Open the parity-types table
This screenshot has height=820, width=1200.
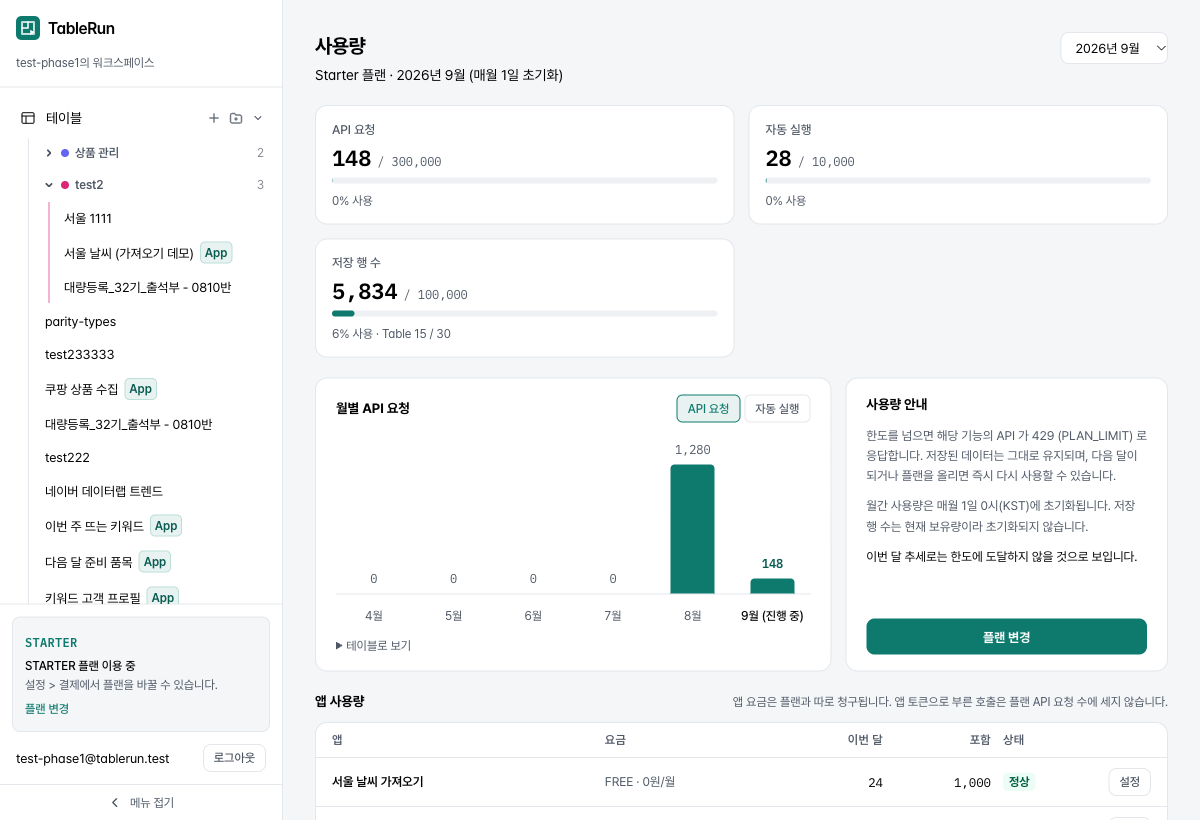80,322
